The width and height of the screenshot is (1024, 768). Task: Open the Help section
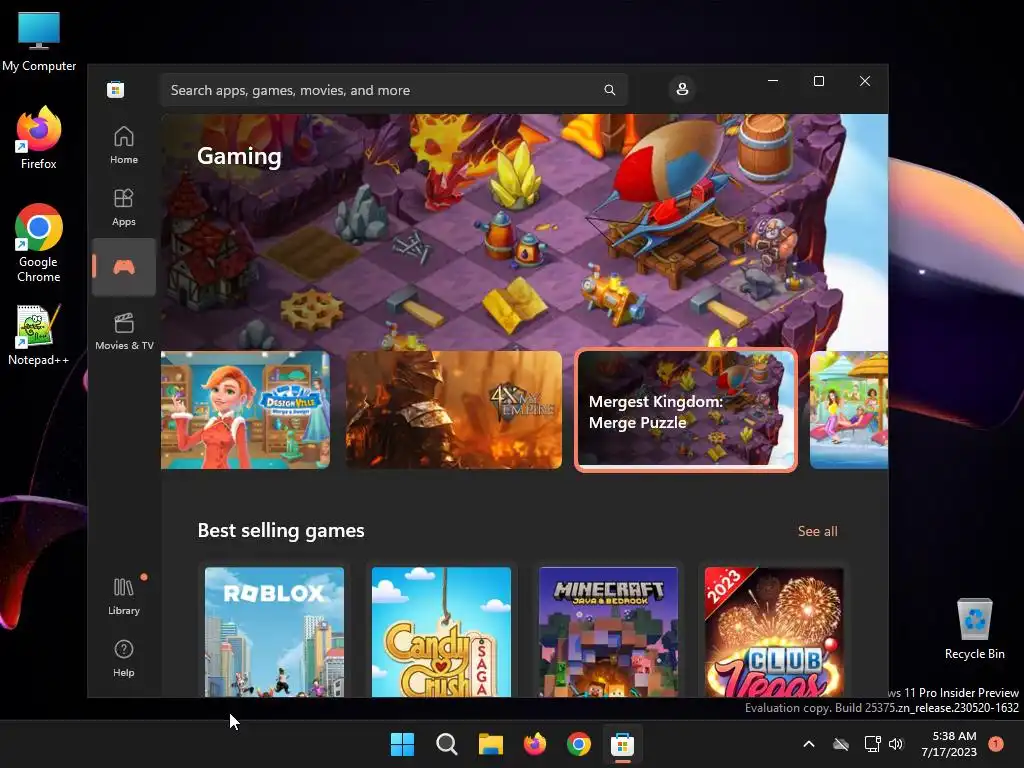click(x=123, y=658)
